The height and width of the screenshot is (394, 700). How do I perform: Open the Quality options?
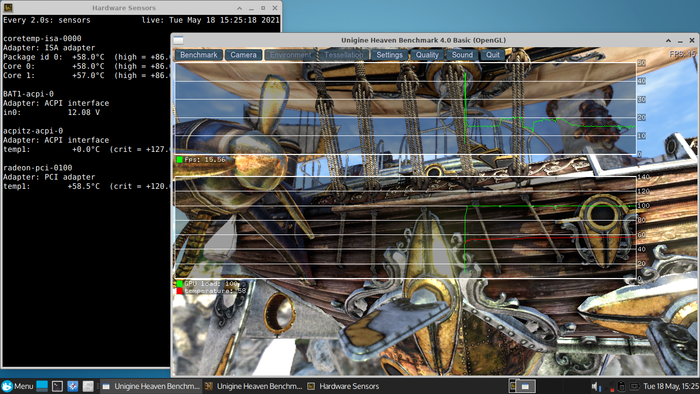click(x=427, y=55)
